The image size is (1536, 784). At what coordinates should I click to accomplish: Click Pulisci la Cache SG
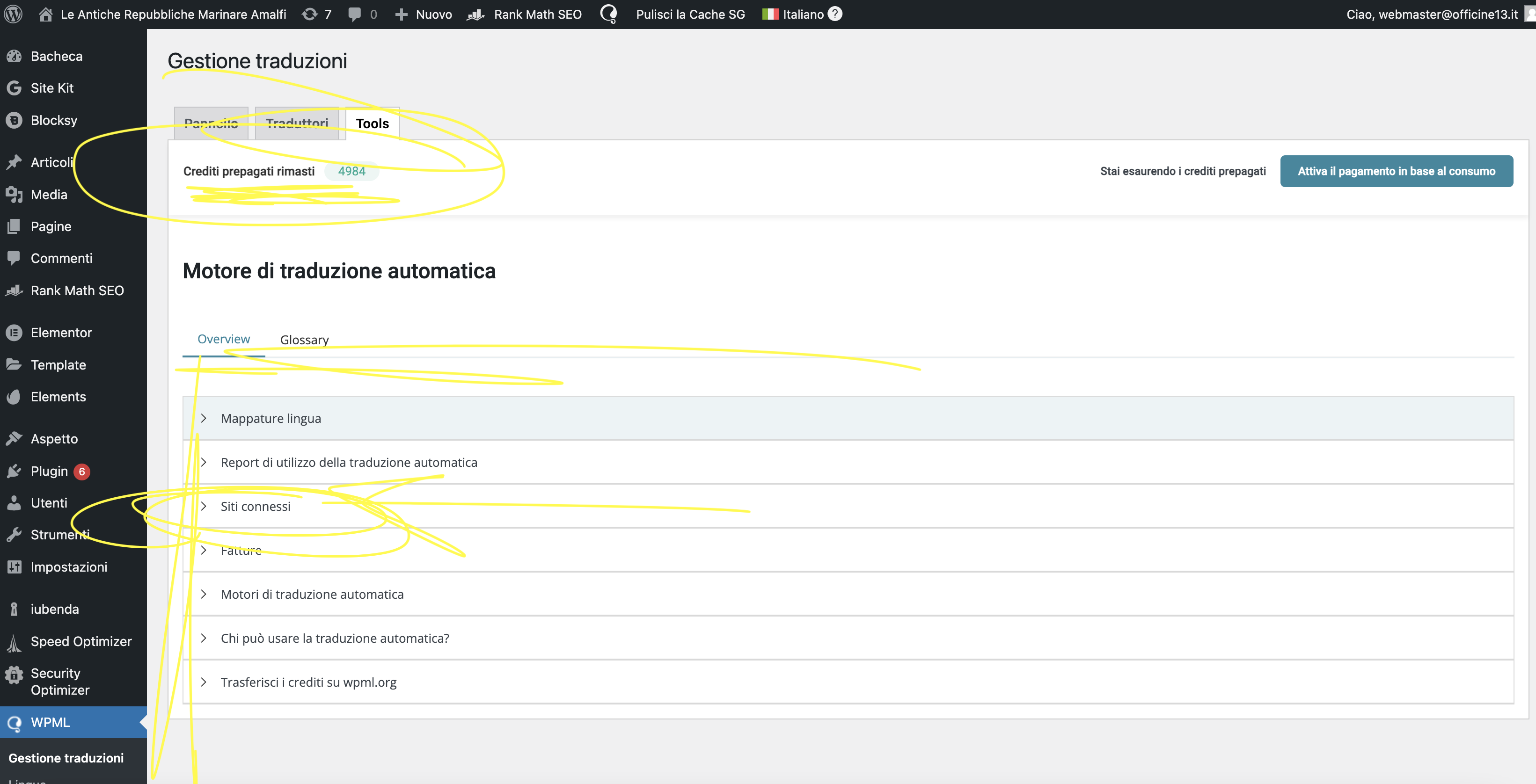pyautogui.click(x=690, y=14)
